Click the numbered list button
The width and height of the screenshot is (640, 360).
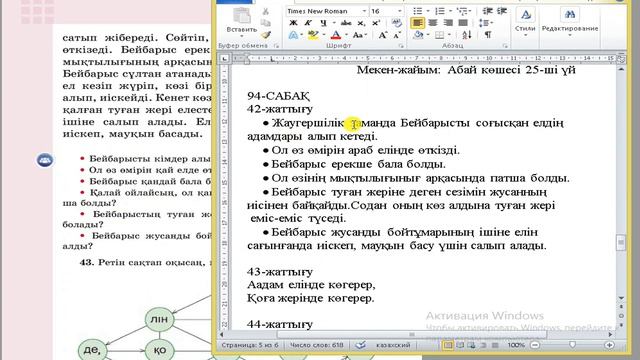[440, 11]
